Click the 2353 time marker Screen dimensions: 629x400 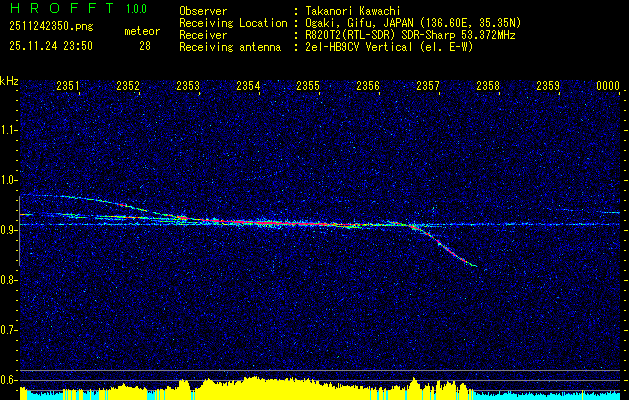[188, 85]
